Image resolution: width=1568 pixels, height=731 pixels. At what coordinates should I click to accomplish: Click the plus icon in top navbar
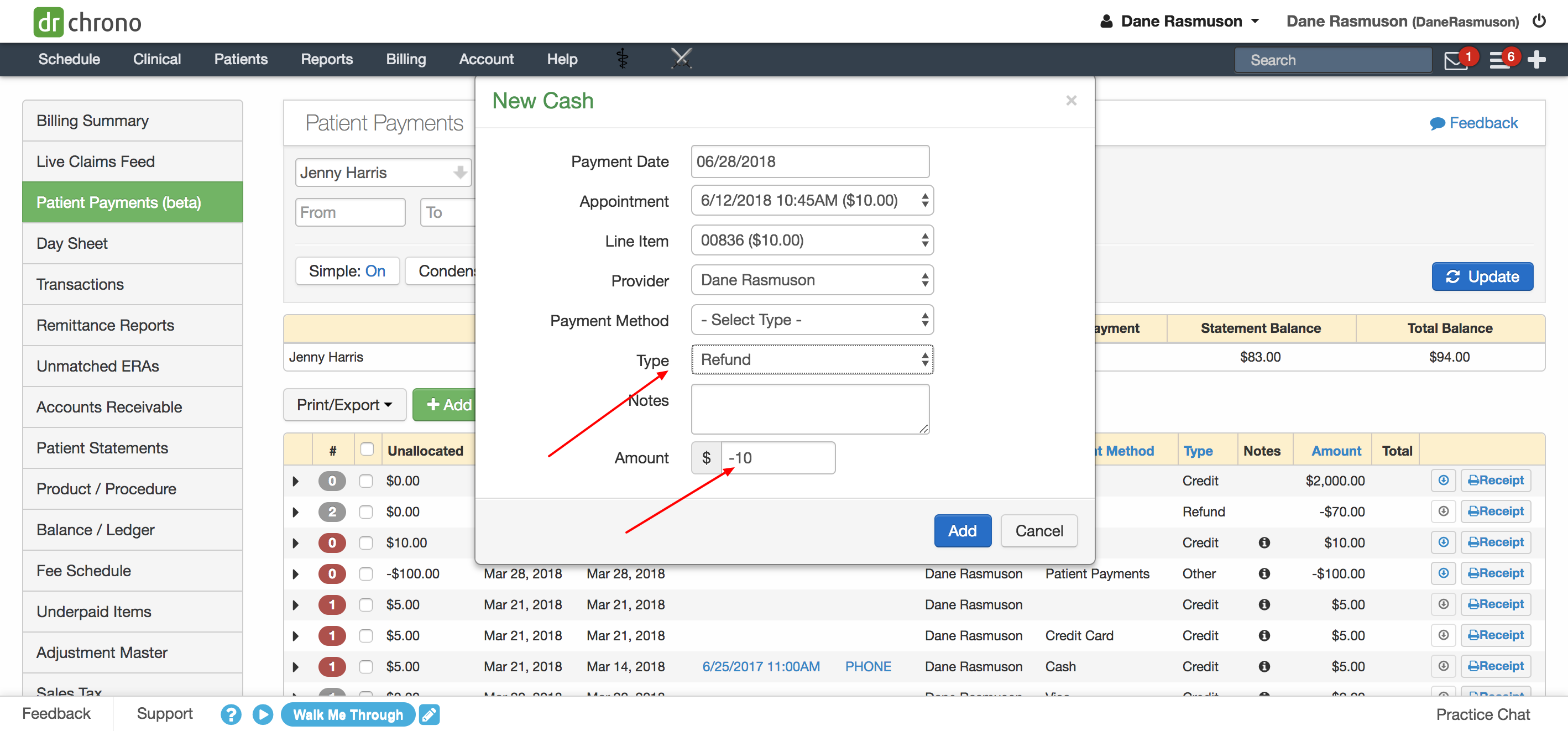1536,60
